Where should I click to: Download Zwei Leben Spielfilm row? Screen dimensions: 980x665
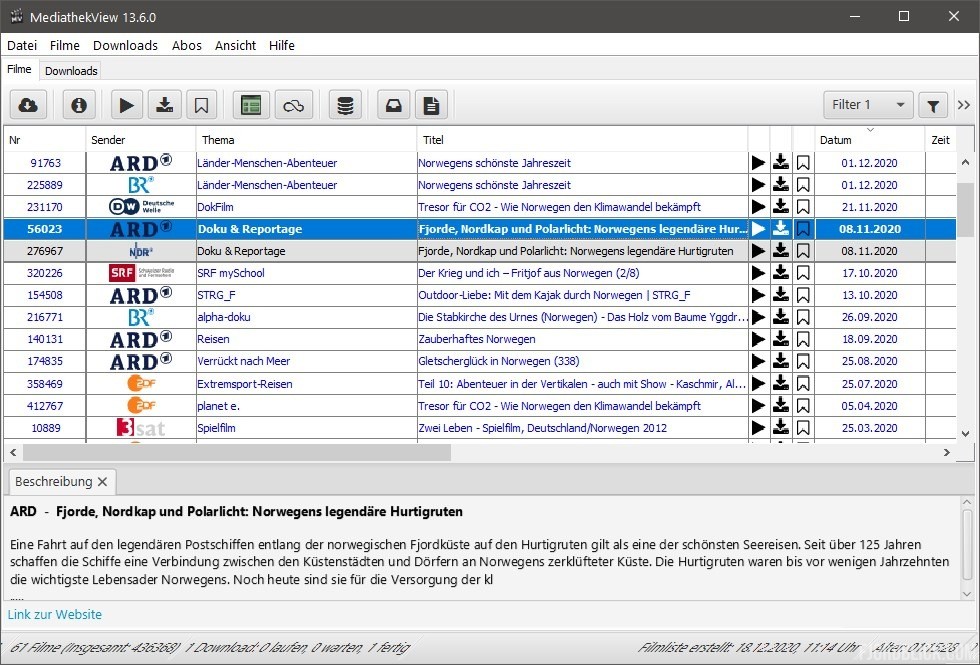pos(781,428)
